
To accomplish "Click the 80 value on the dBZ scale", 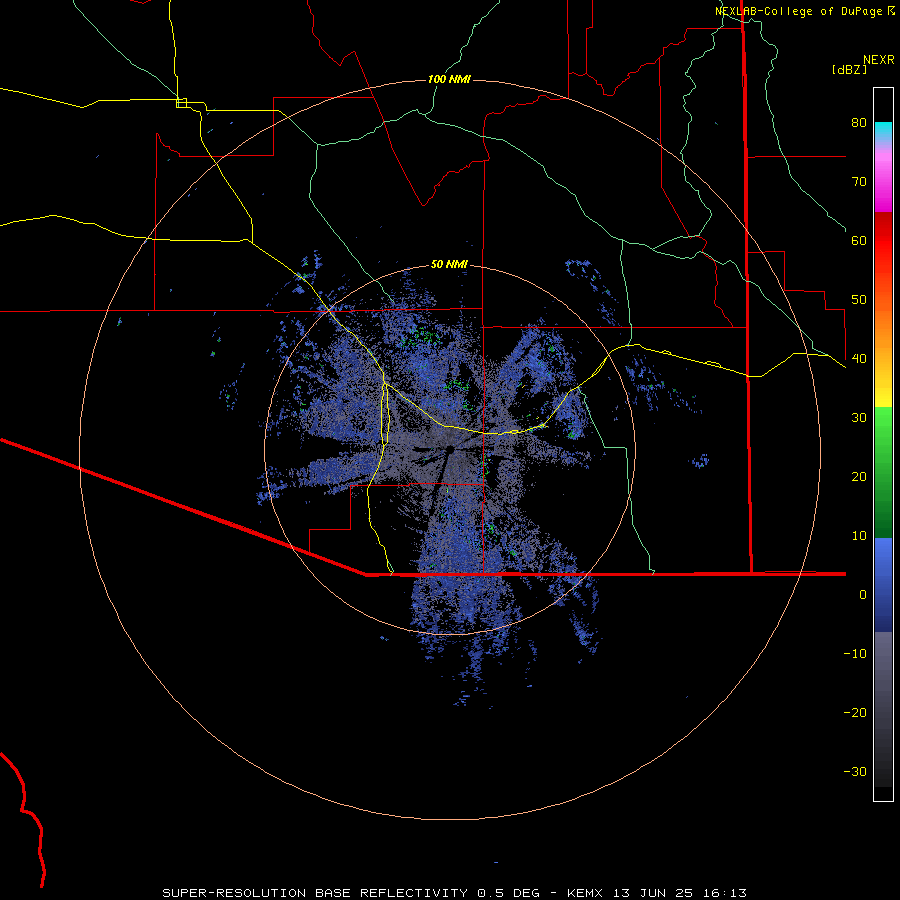I will [859, 122].
